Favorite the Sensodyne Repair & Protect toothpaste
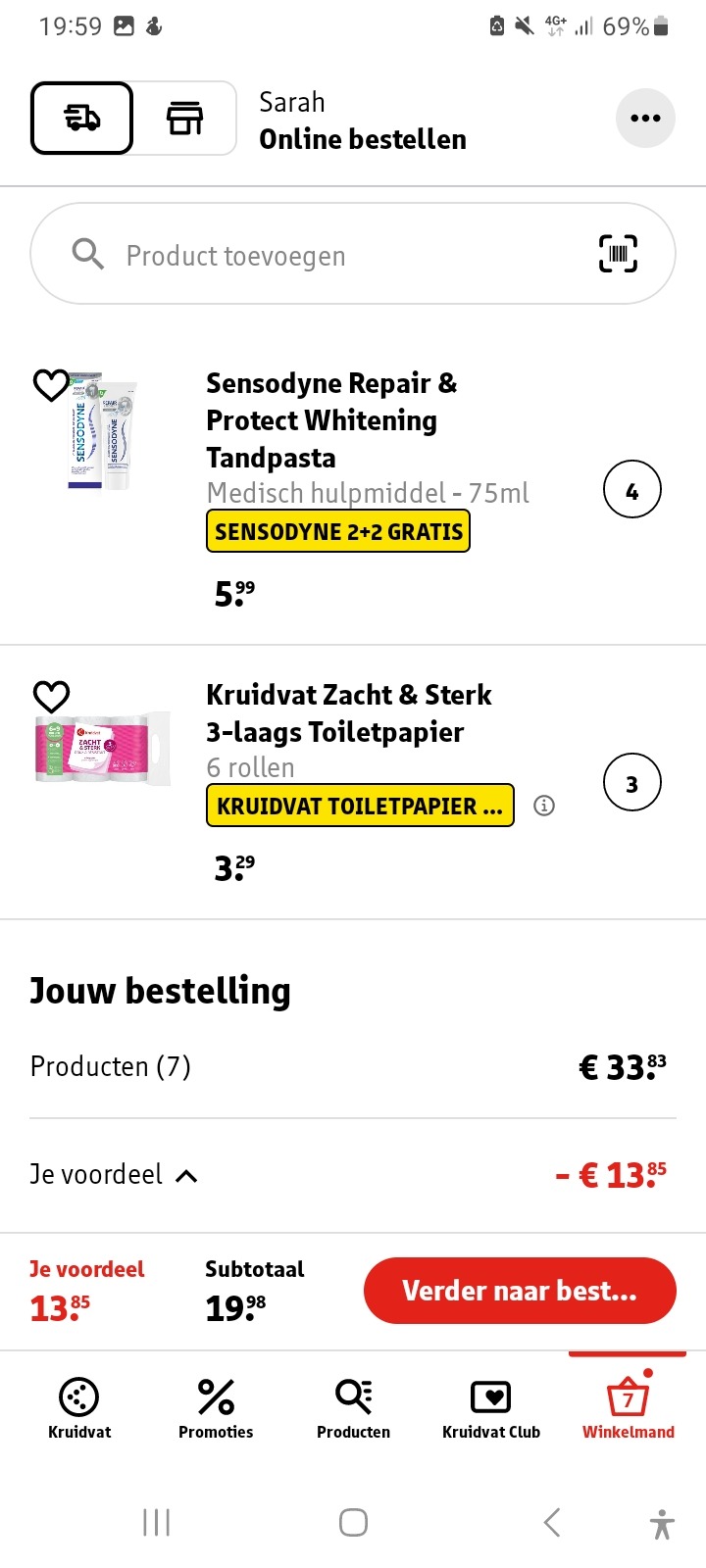The height and width of the screenshot is (1568, 706). point(52,386)
